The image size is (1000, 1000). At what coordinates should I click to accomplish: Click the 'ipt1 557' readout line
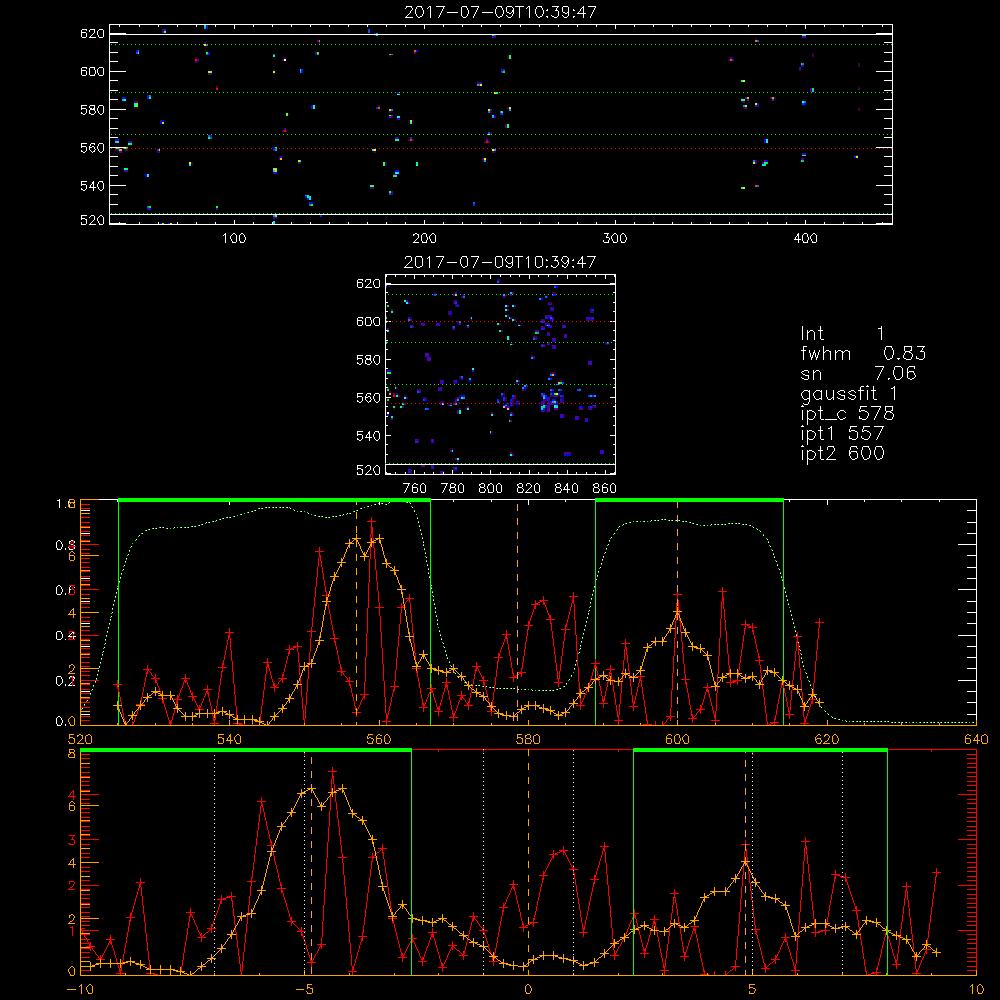point(842,434)
